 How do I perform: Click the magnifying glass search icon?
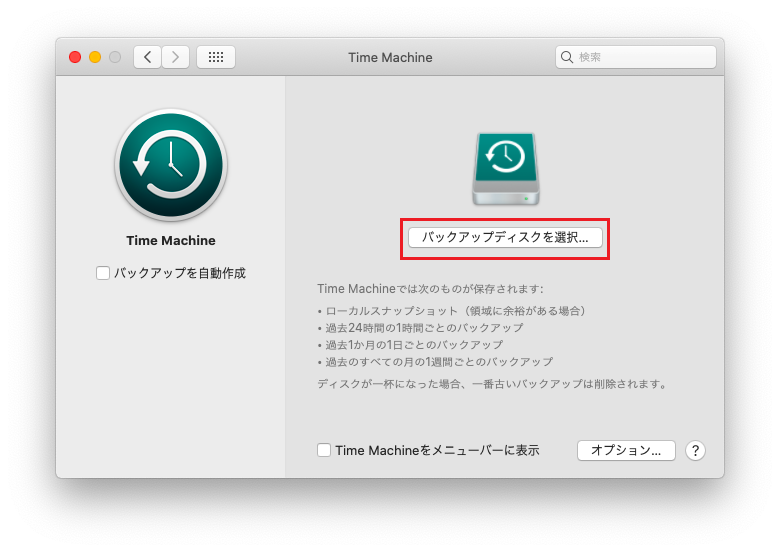click(x=567, y=57)
